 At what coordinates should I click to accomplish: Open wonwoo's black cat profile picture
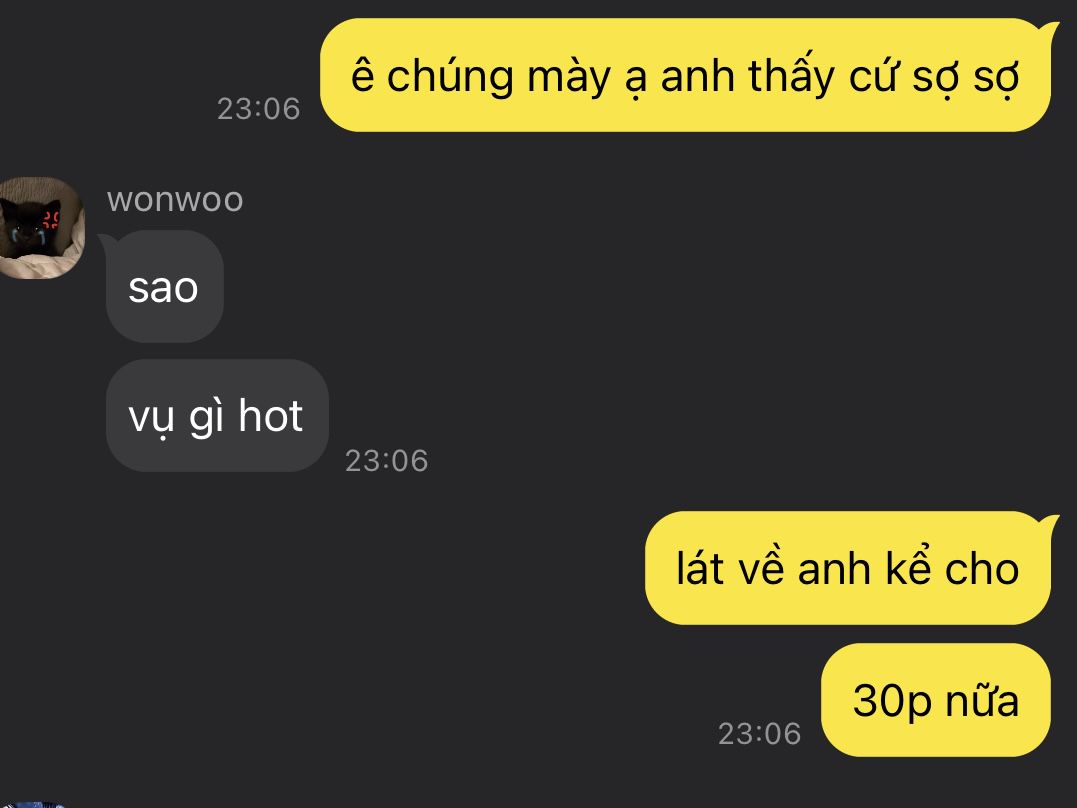41,228
